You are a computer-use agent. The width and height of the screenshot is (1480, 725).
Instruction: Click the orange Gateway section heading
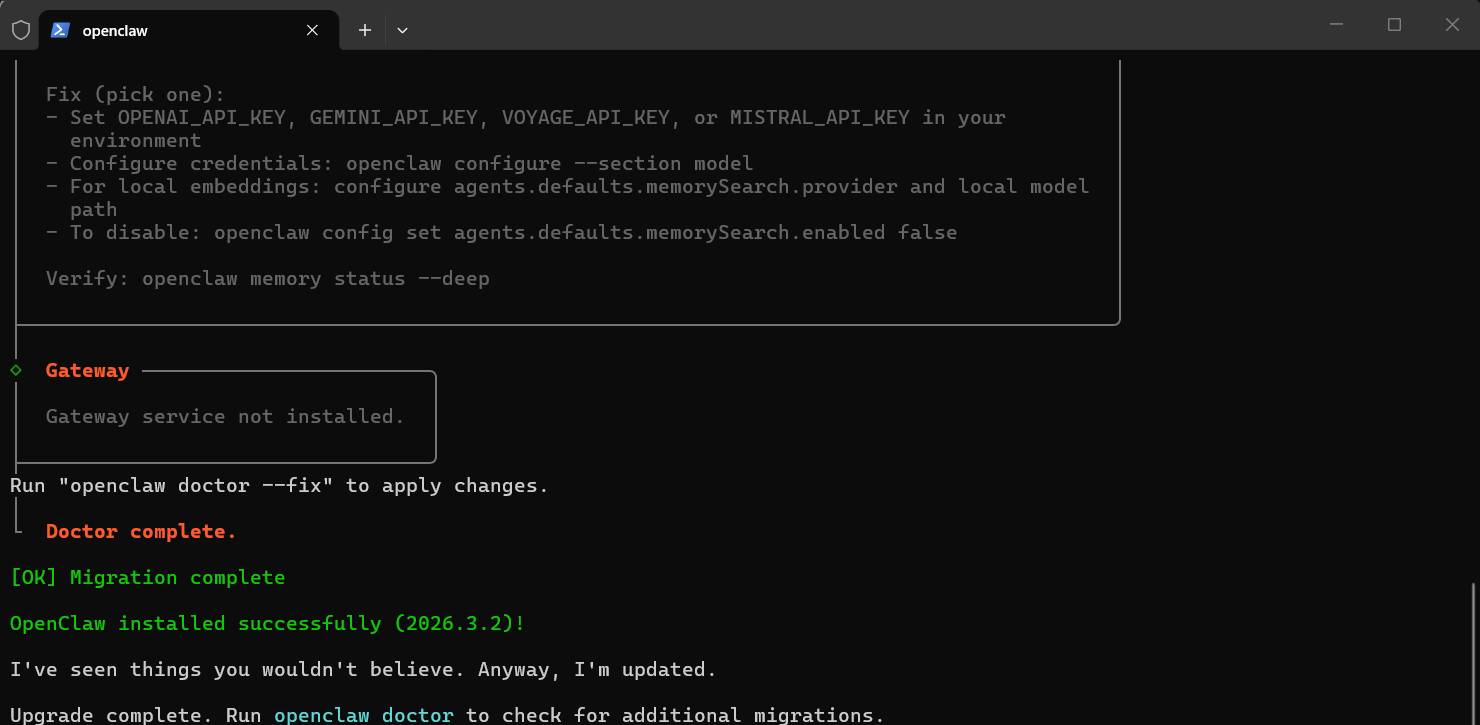(87, 370)
